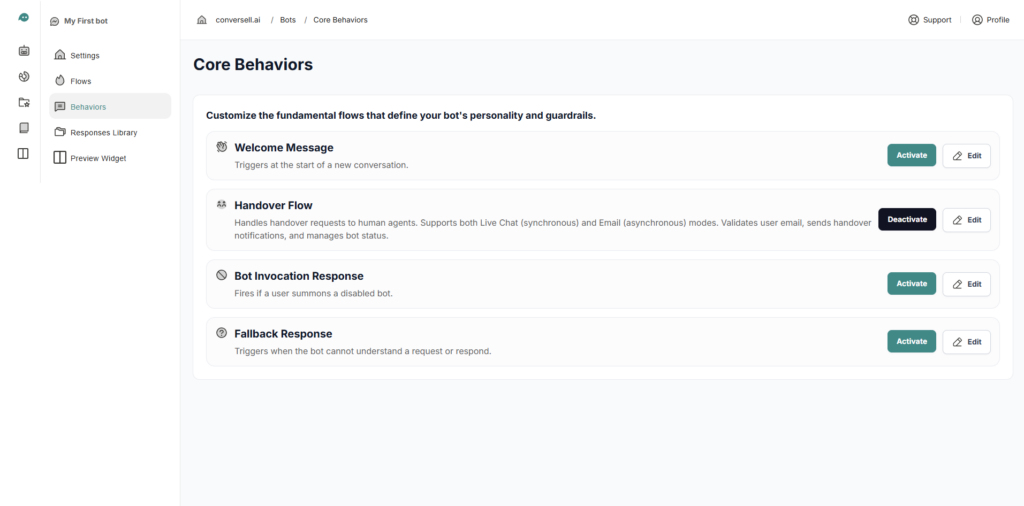Click the Welcome Message waving-hand icon
Image resolution: width=1024 pixels, height=506 pixels.
coord(222,147)
